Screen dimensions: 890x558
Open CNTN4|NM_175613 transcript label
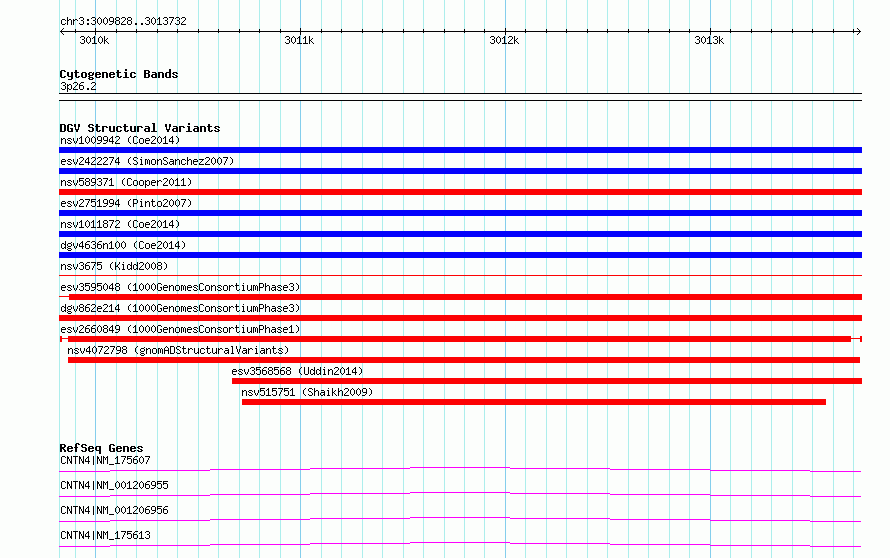(x=105, y=535)
